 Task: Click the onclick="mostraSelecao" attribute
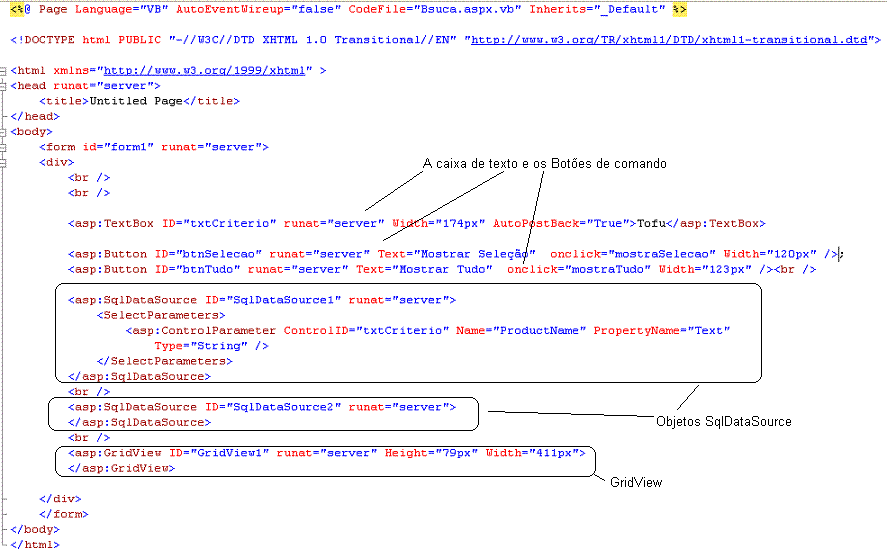tap(632, 254)
